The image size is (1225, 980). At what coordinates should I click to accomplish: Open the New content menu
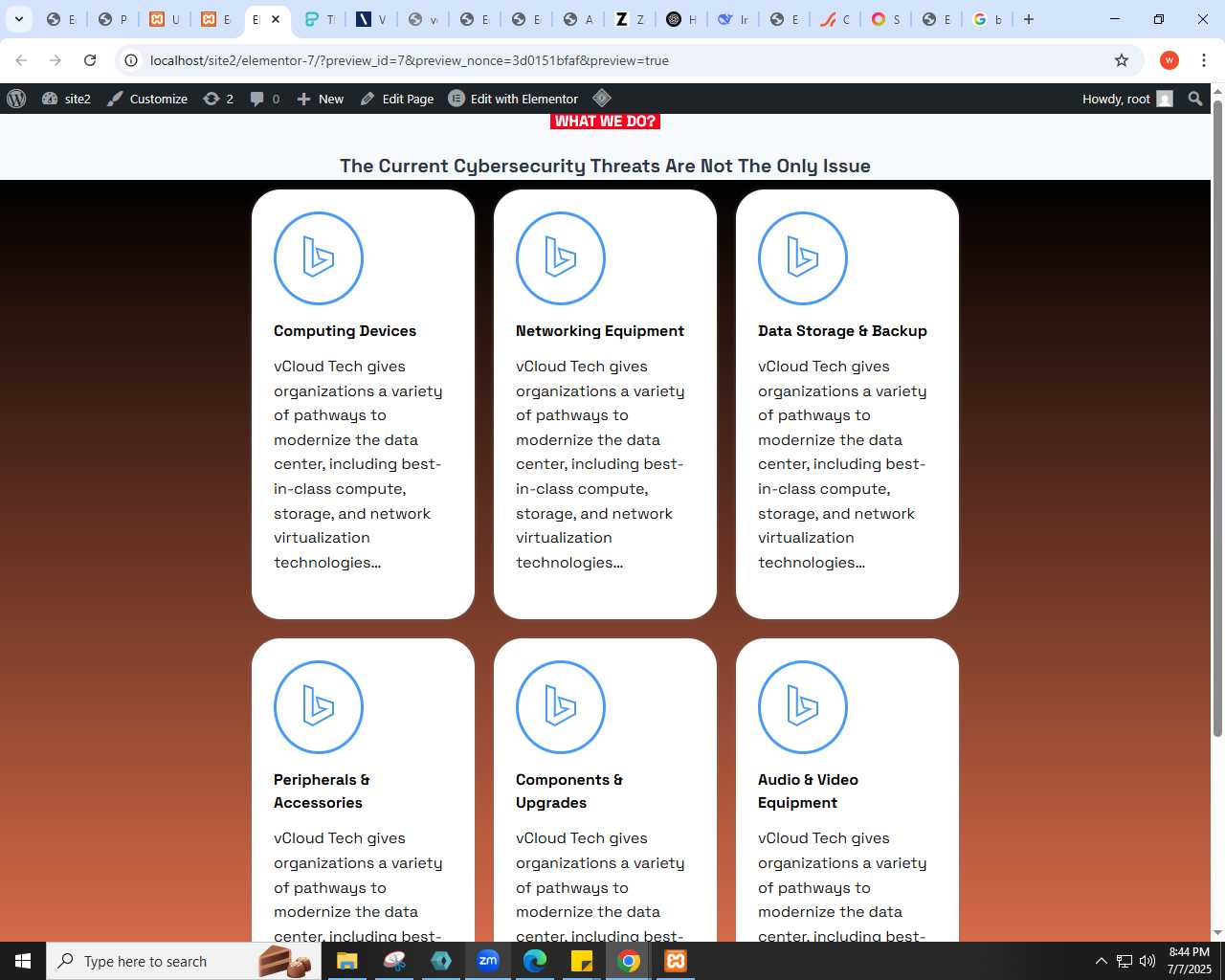coord(321,99)
